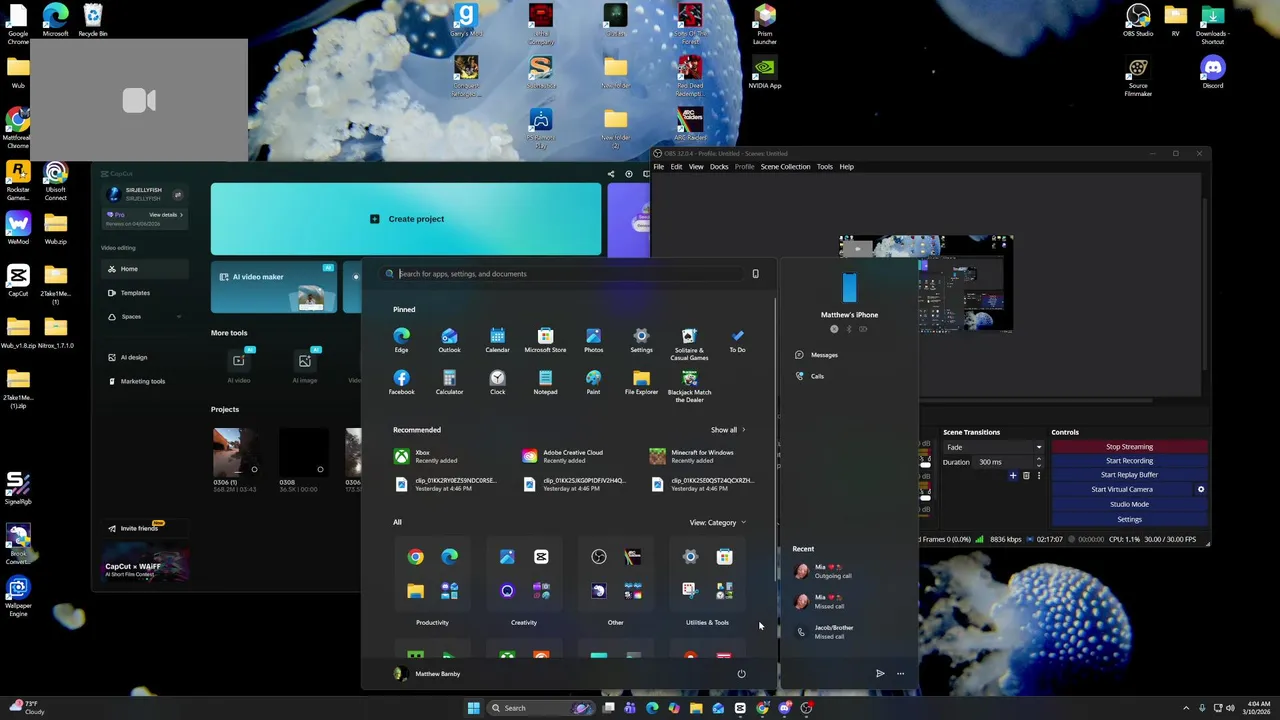Open more options in phone panel
This screenshot has height=720, width=1280.
tap(900, 674)
